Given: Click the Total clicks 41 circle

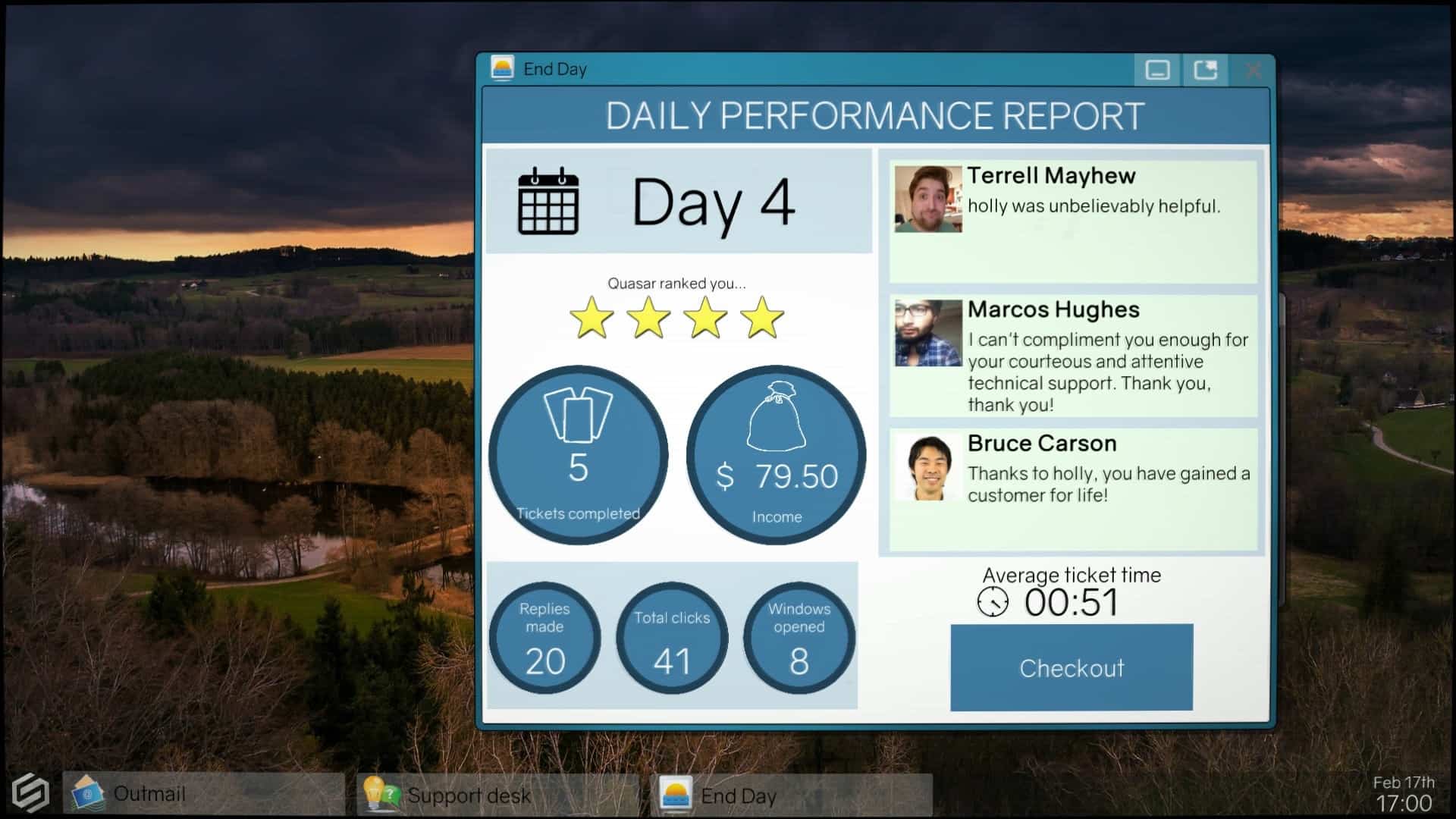Looking at the screenshot, I should [x=672, y=638].
